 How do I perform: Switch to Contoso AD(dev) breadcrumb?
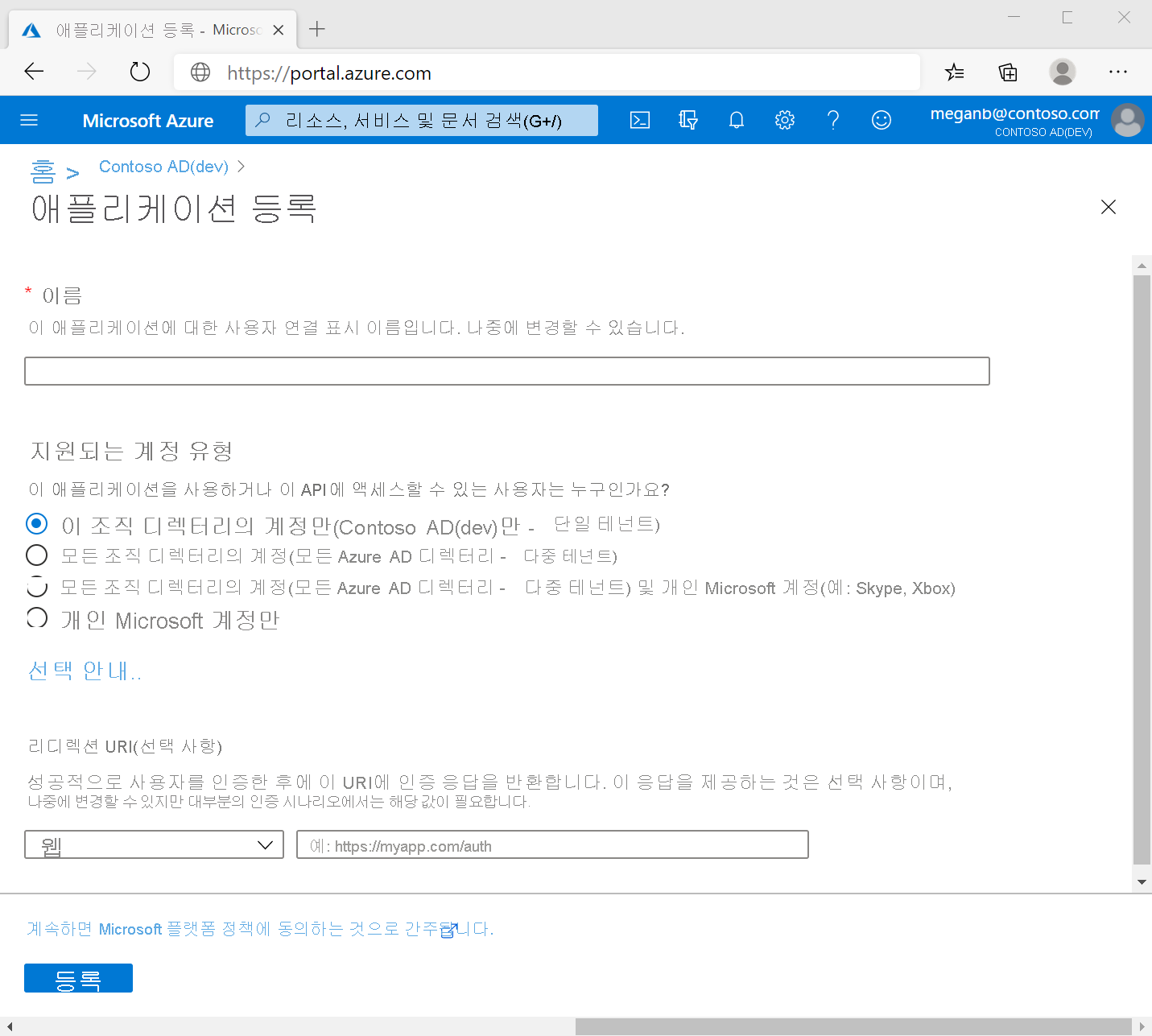pos(163,167)
